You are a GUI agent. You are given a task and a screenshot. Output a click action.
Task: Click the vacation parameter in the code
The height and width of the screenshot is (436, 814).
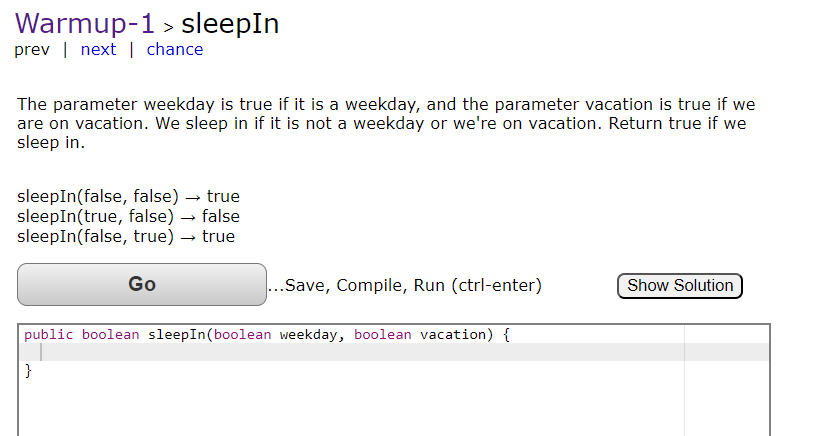click(x=452, y=334)
